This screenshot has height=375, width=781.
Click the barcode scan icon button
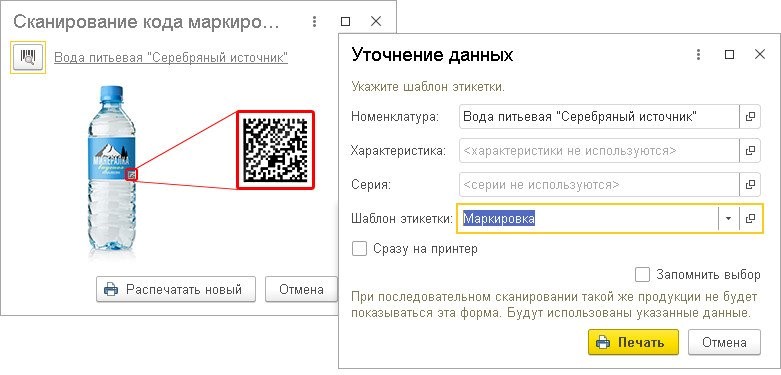28,58
